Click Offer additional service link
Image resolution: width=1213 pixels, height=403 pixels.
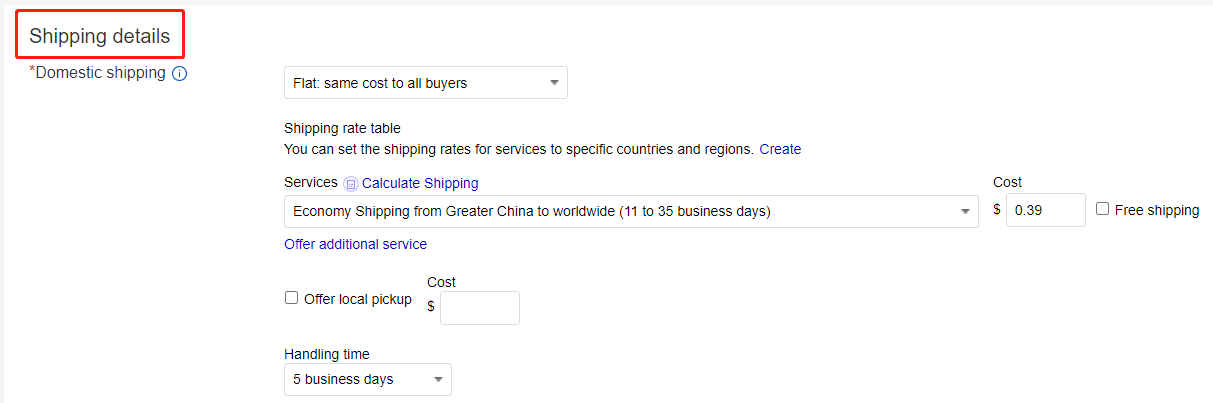355,244
